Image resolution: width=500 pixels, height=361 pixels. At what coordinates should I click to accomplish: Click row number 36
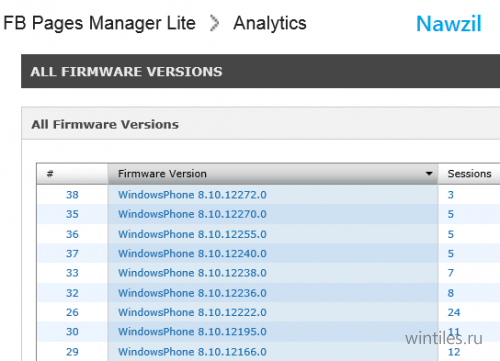coord(72,234)
